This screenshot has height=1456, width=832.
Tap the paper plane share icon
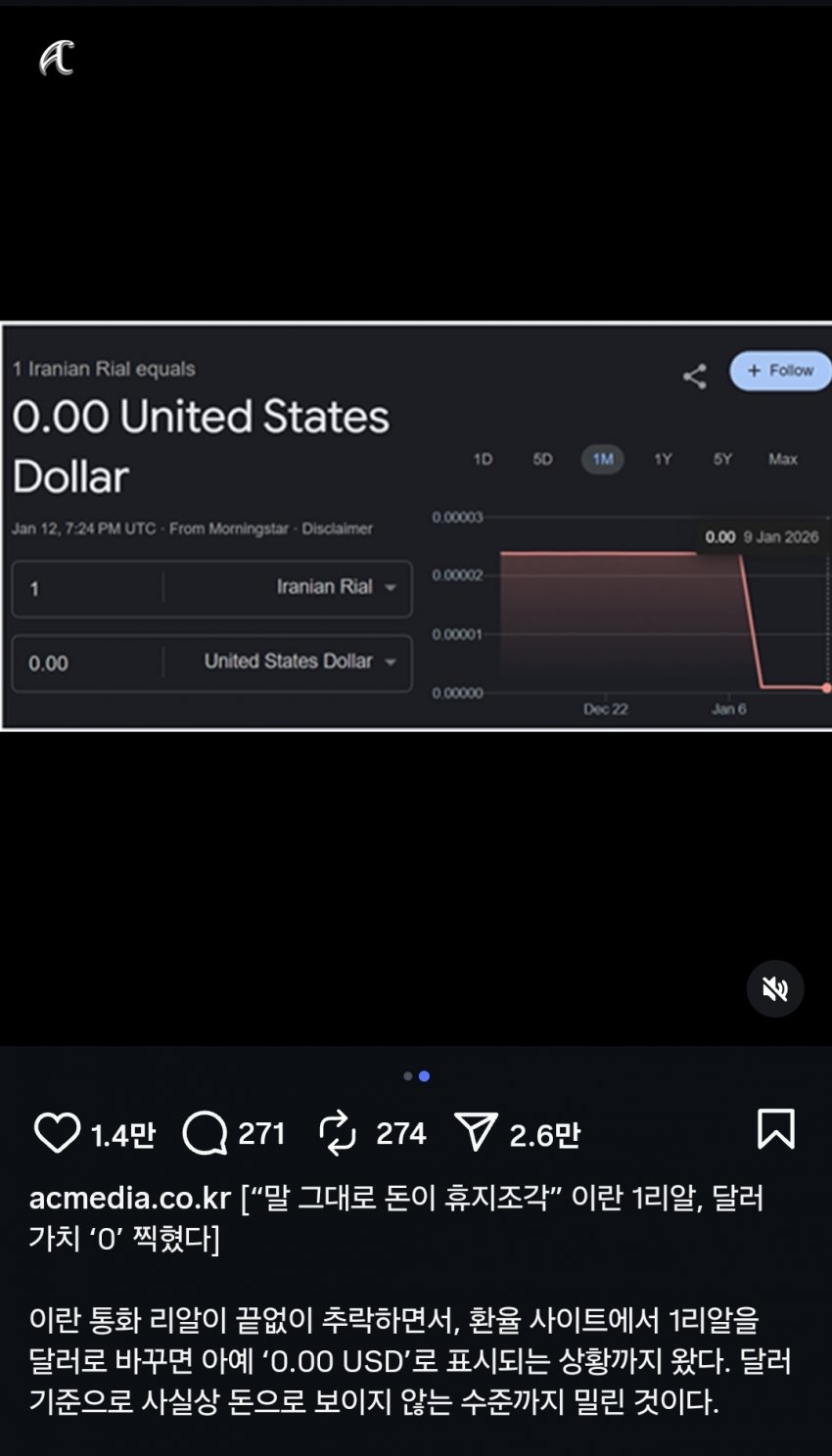click(x=477, y=1133)
